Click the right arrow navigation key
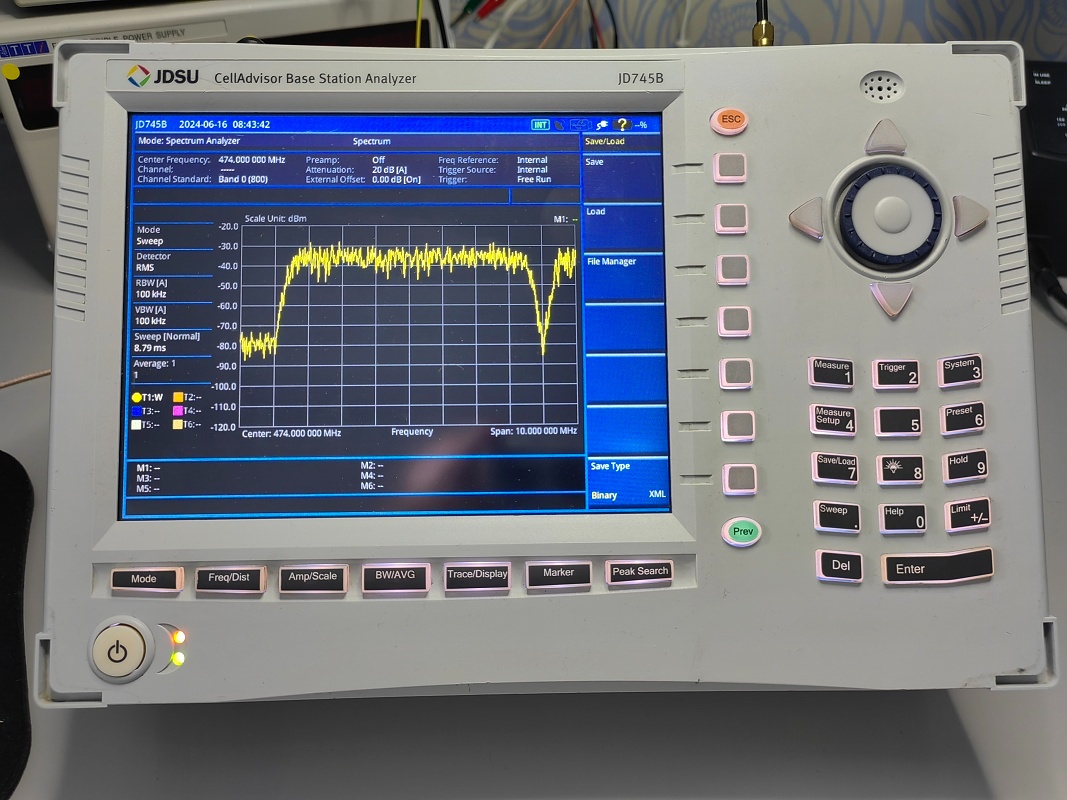 969,216
